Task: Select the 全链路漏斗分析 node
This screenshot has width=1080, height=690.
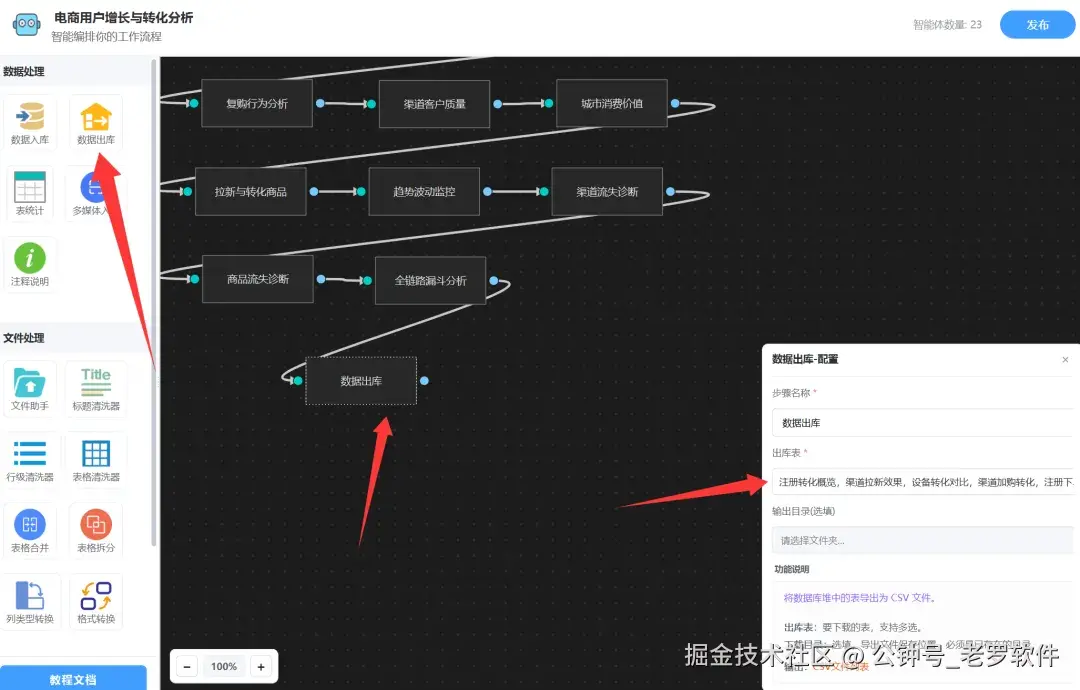Action: pos(430,280)
